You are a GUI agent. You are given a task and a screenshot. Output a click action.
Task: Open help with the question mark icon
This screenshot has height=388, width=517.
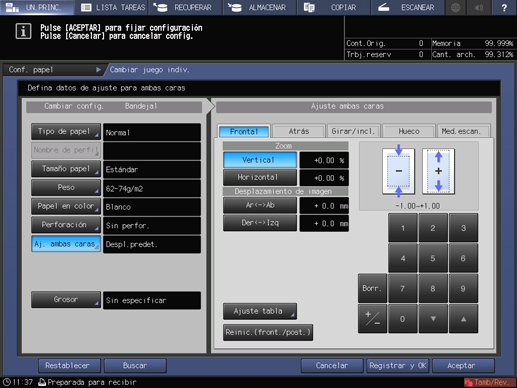(504, 7)
